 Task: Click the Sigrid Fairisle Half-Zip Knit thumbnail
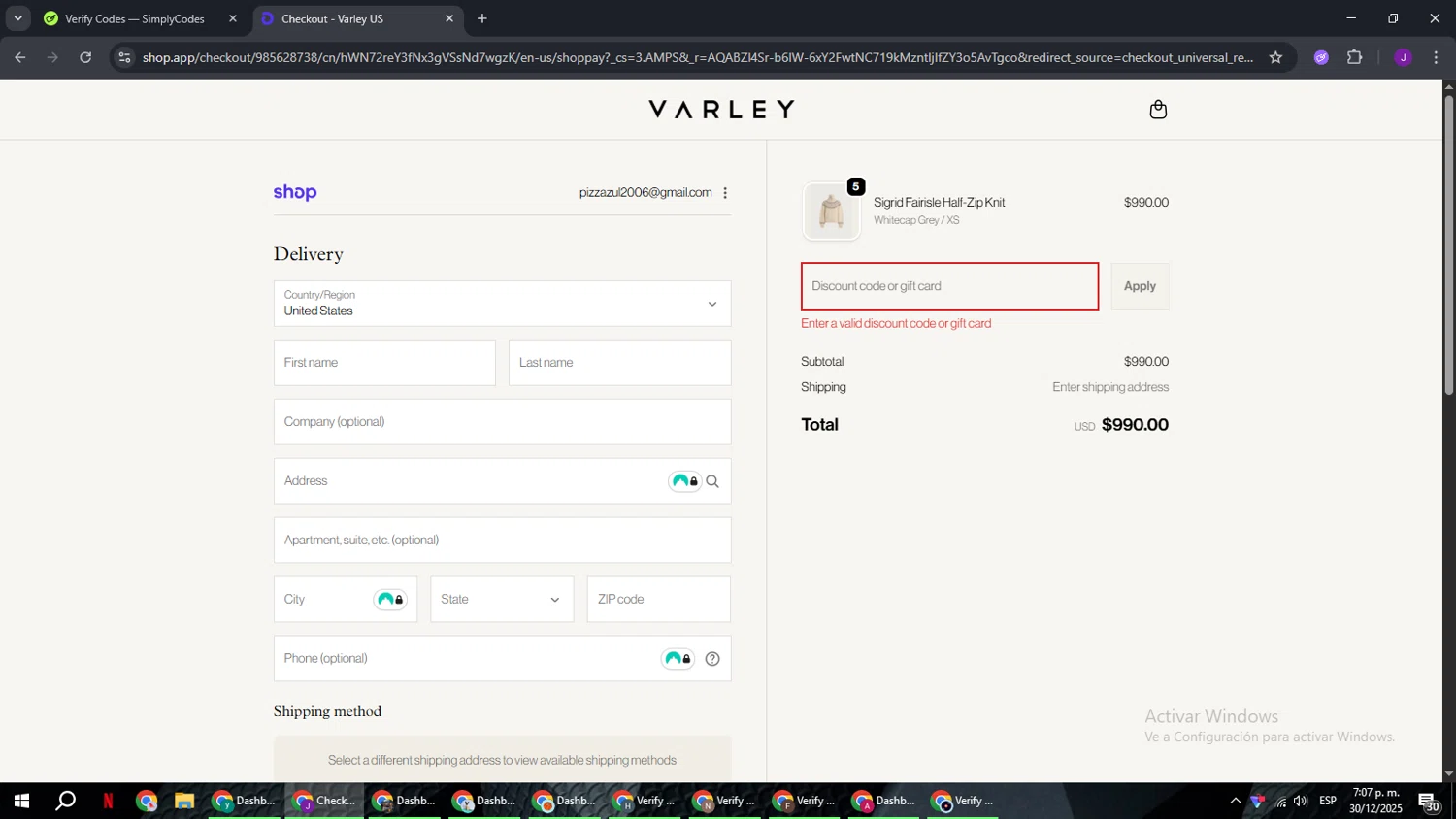(x=832, y=211)
